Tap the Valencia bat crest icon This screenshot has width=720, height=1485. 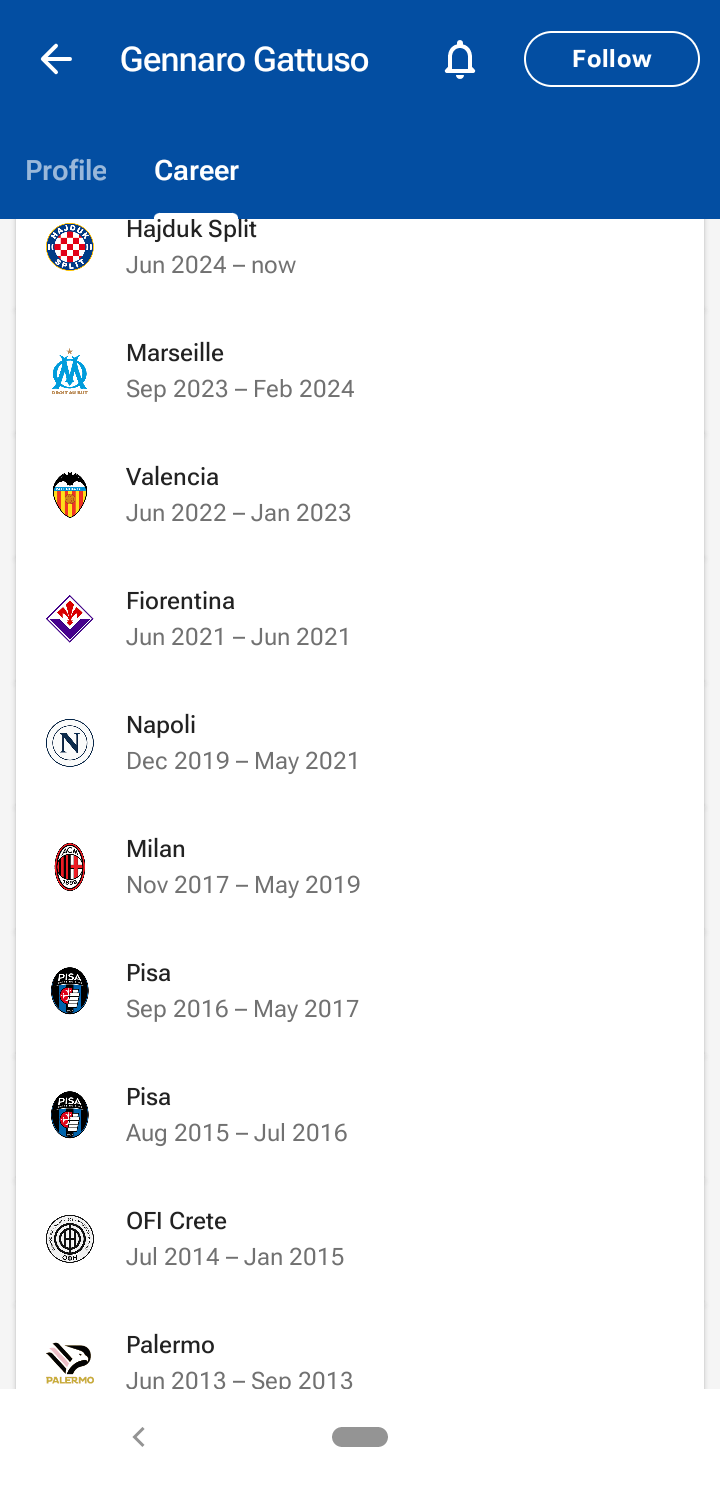[x=70, y=495]
